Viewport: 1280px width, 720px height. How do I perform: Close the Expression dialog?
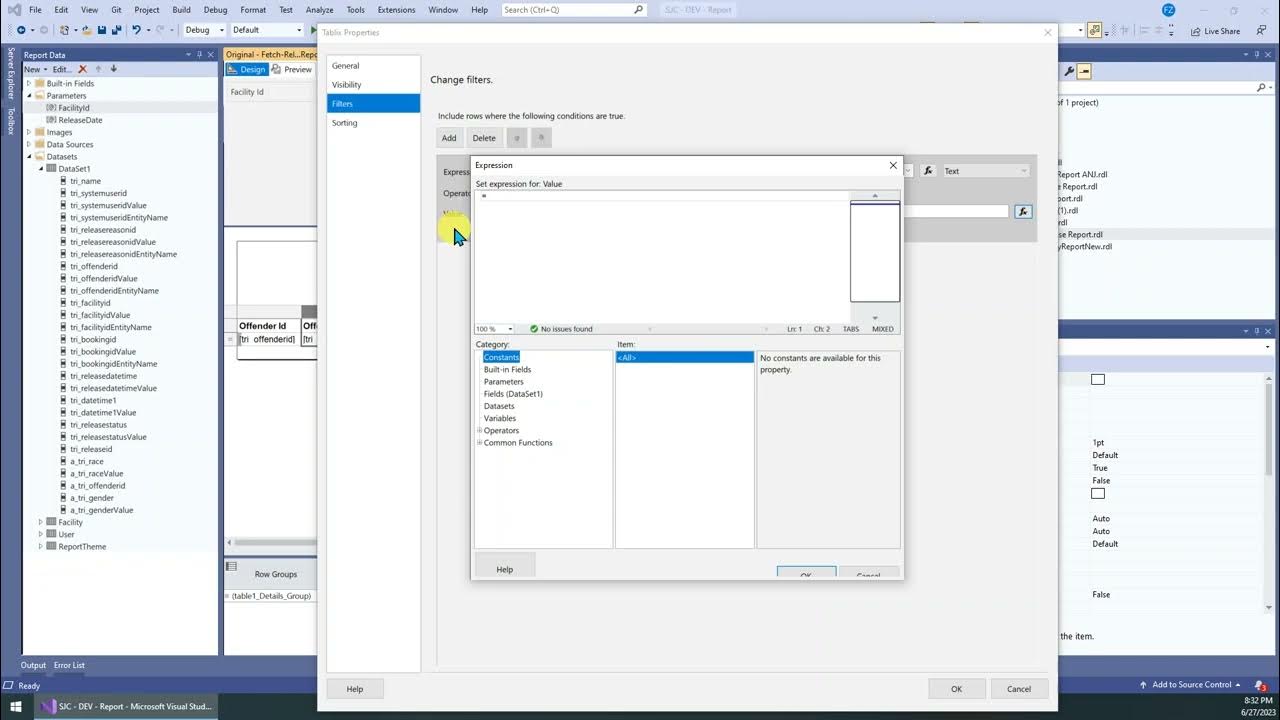point(893,165)
